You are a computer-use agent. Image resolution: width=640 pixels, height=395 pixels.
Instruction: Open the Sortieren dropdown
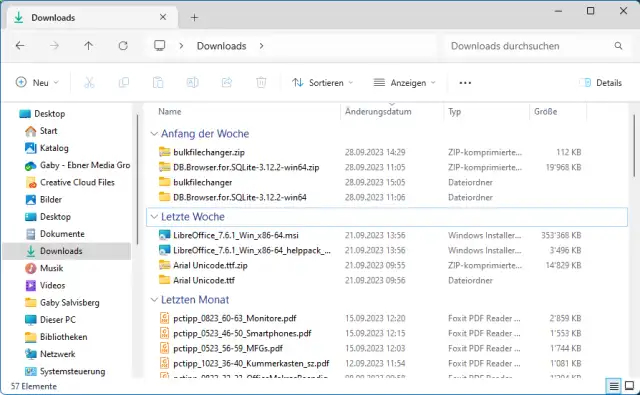click(x=322, y=83)
